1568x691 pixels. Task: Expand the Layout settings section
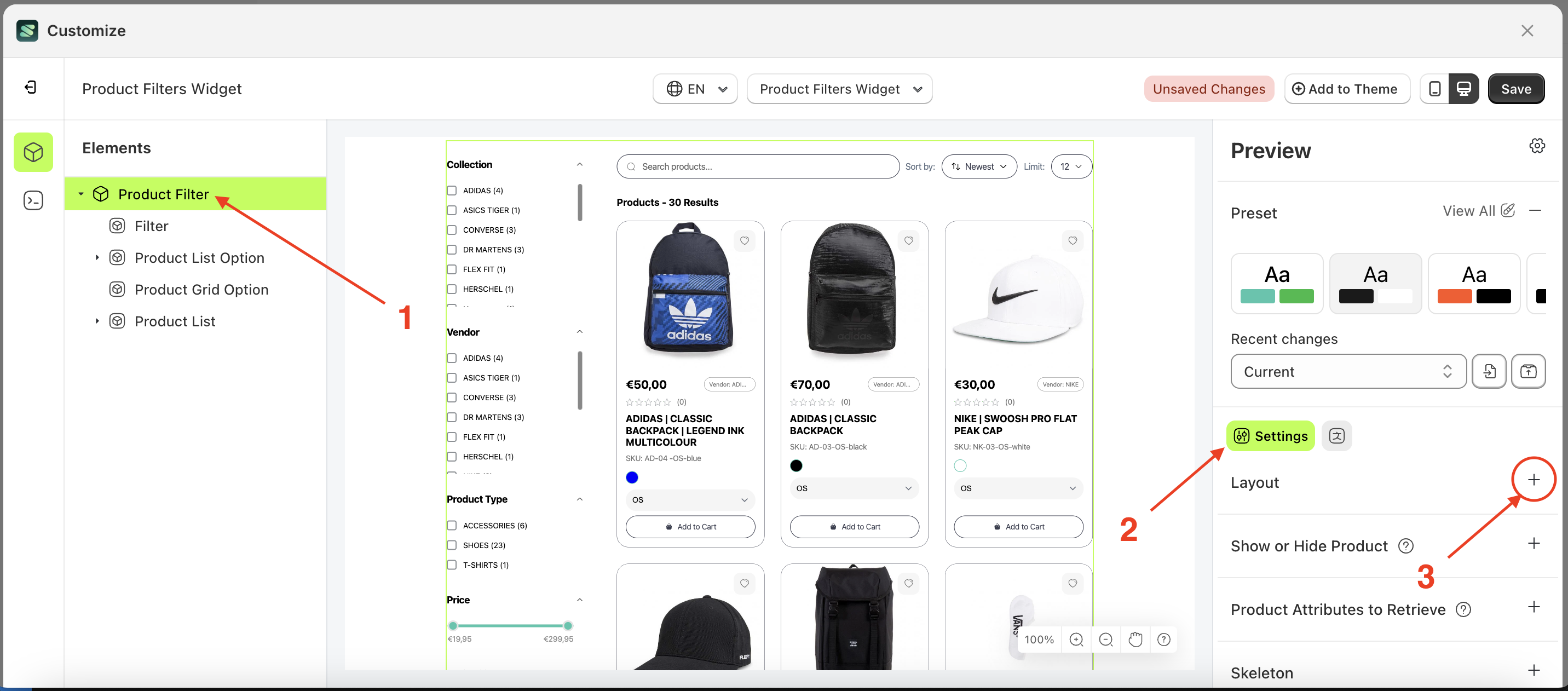pyautogui.click(x=1533, y=480)
